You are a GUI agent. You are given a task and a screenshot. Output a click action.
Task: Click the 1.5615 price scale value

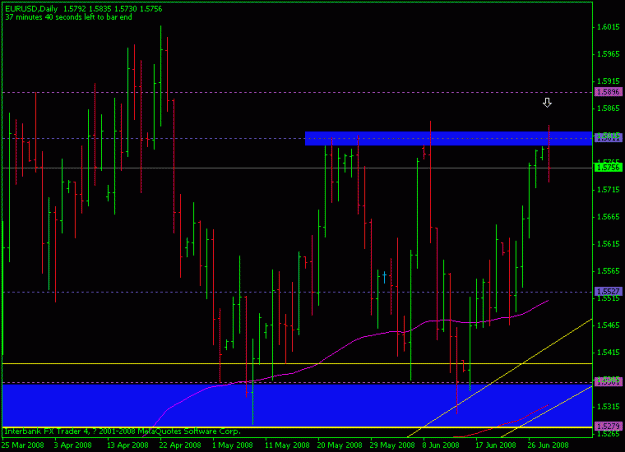609,244
